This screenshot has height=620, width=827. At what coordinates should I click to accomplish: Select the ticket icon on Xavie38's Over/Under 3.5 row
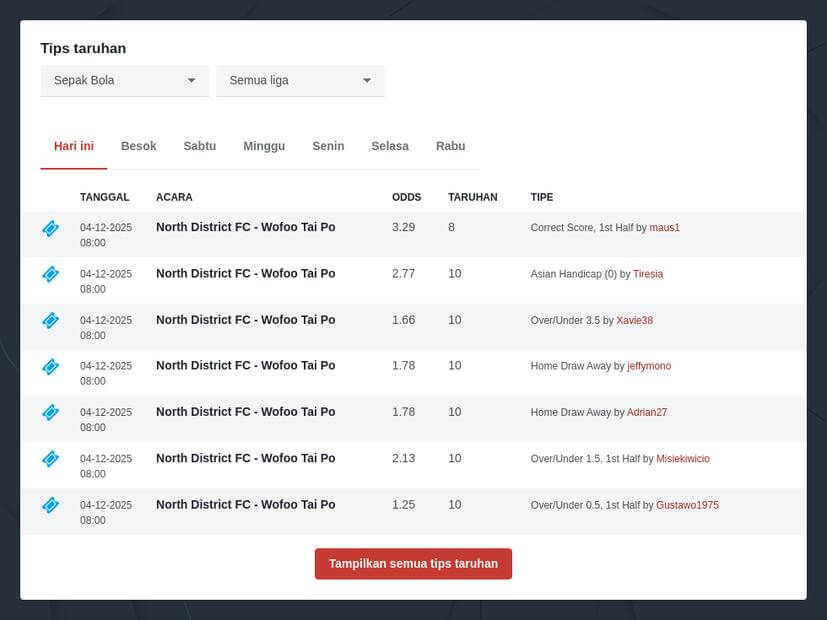[x=50, y=320]
